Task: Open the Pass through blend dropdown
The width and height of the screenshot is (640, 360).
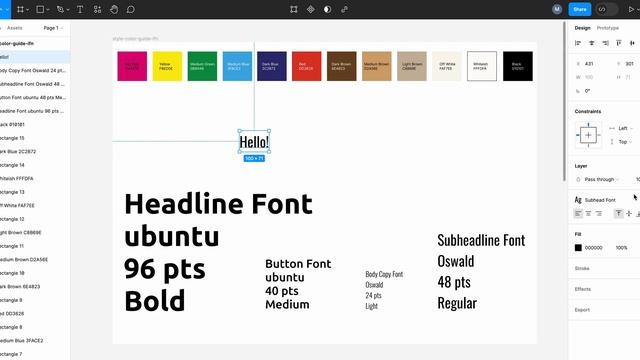Action: pos(601,179)
